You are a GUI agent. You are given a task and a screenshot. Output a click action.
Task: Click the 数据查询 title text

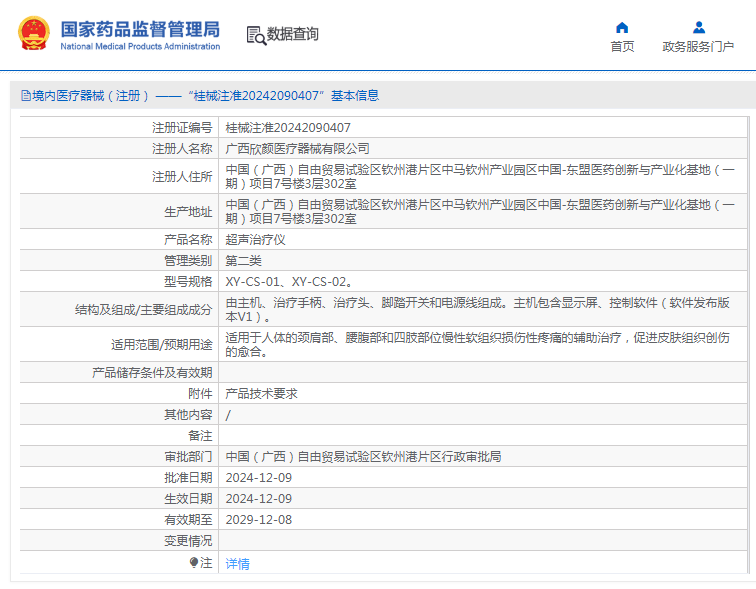pos(293,34)
